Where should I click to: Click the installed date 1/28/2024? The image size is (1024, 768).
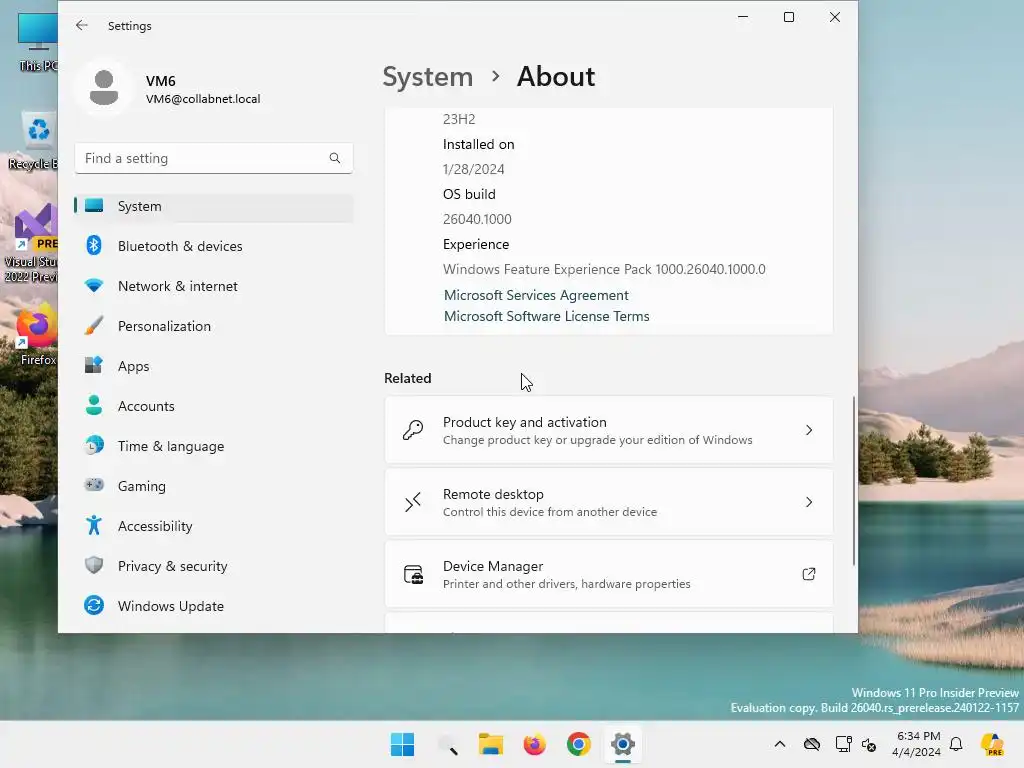click(473, 169)
